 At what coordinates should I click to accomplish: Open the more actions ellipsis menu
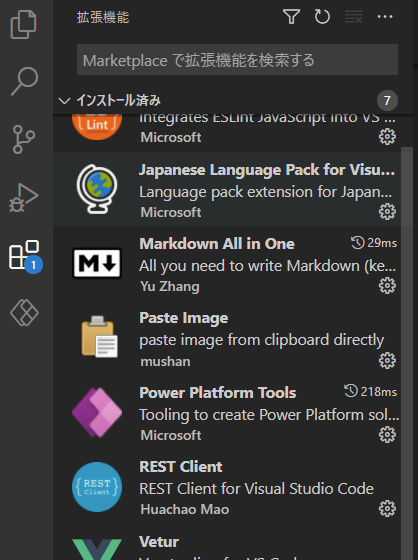click(x=385, y=17)
